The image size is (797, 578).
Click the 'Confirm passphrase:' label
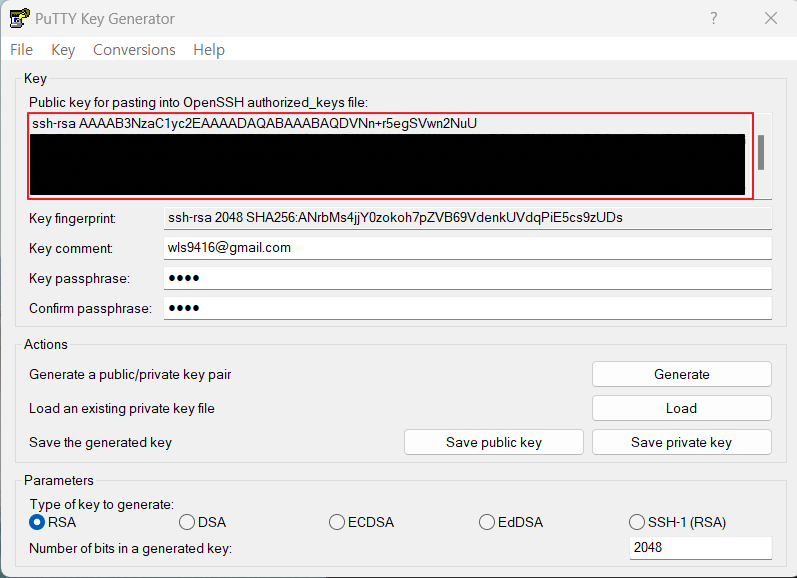(90, 309)
